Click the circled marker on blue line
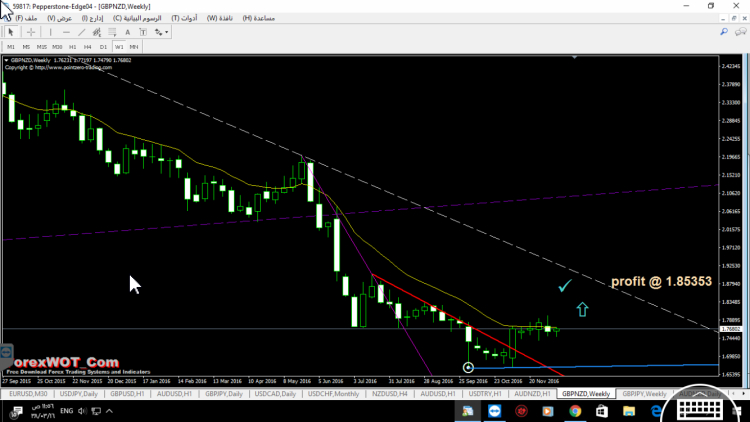 point(468,367)
